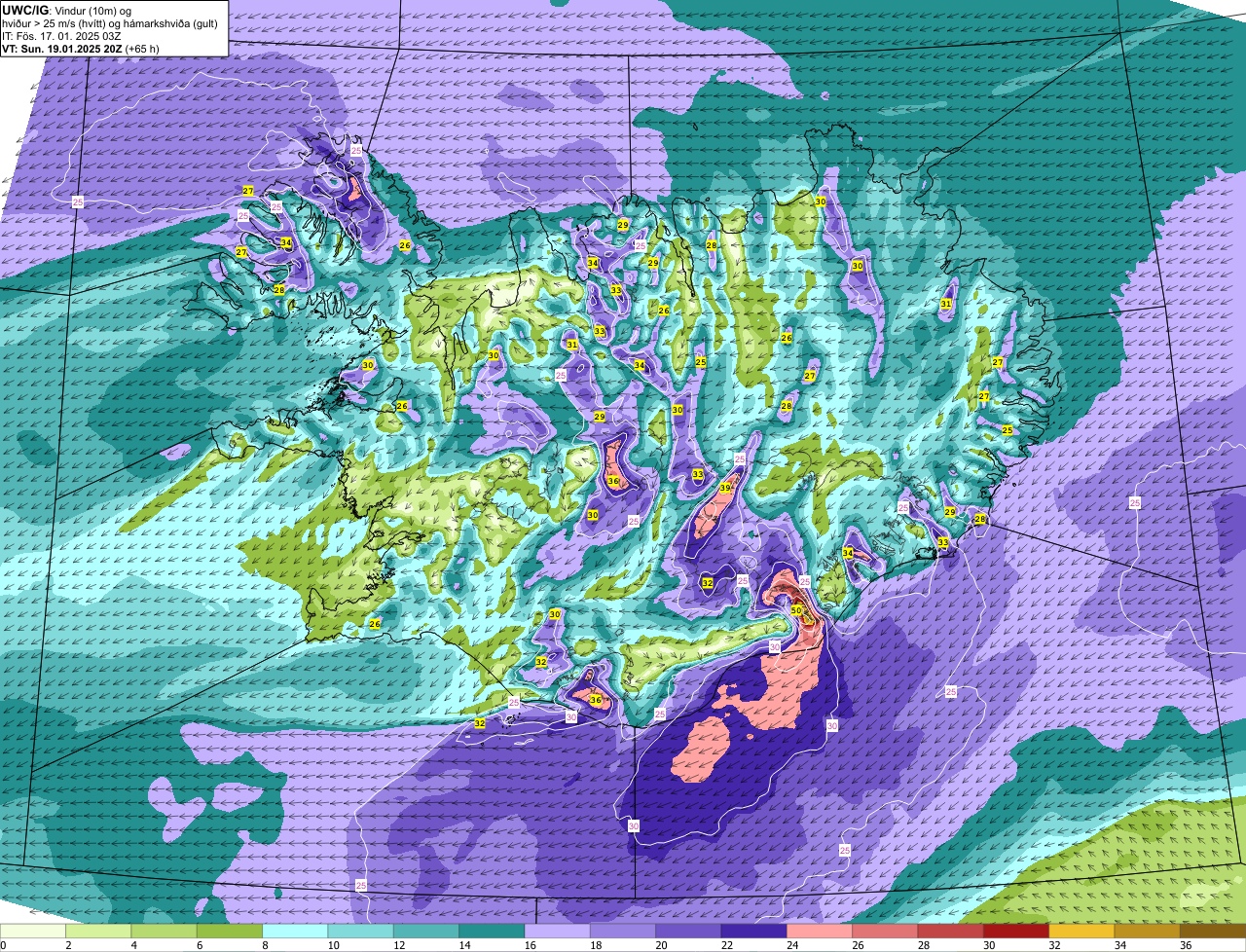The height and width of the screenshot is (952, 1246).
Task: Click the 18 tick label on the colour scale
Action: pos(595,945)
